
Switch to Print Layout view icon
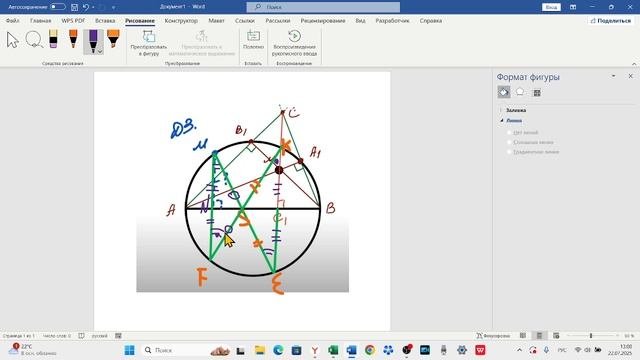539,336
